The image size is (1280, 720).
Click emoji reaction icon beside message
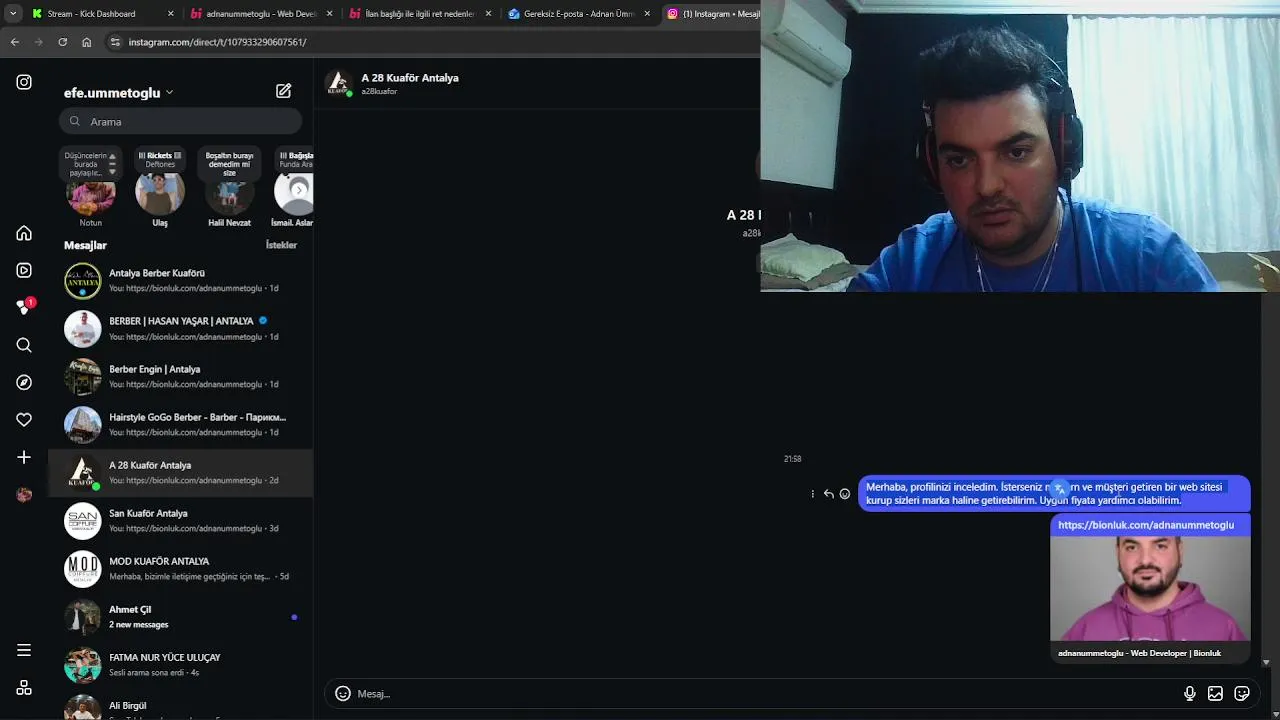[x=845, y=494]
